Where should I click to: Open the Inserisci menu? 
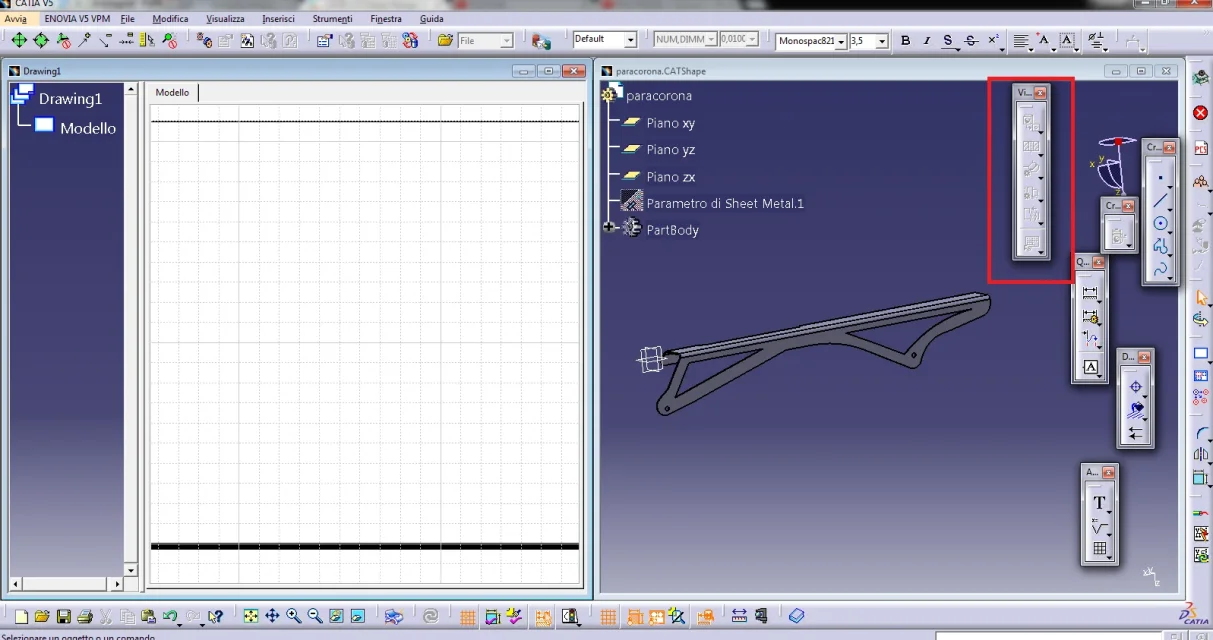pyautogui.click(x=278, y=19)
